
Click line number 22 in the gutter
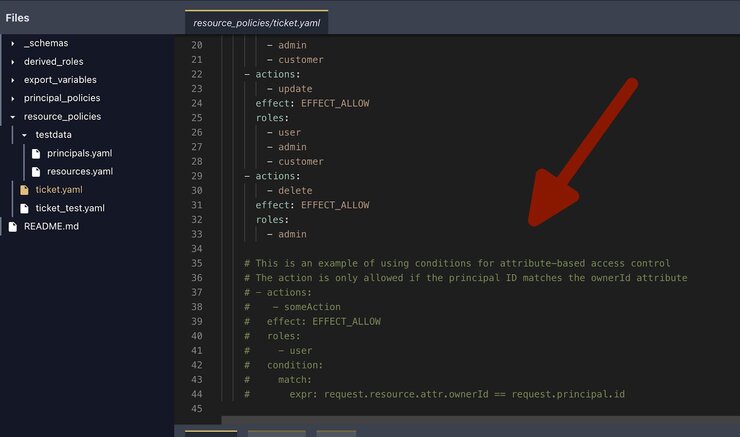(x=197, y=75)
